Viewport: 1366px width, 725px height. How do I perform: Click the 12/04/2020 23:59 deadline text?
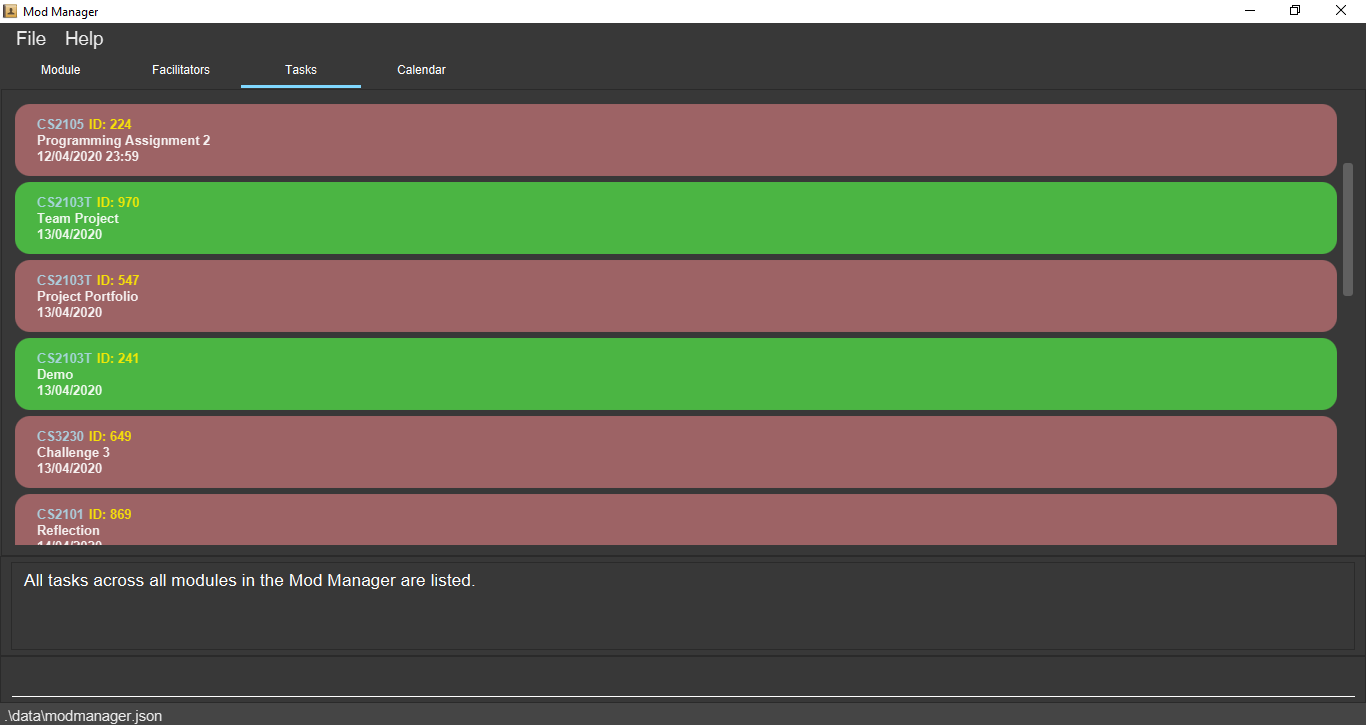(x=88, y=156)
